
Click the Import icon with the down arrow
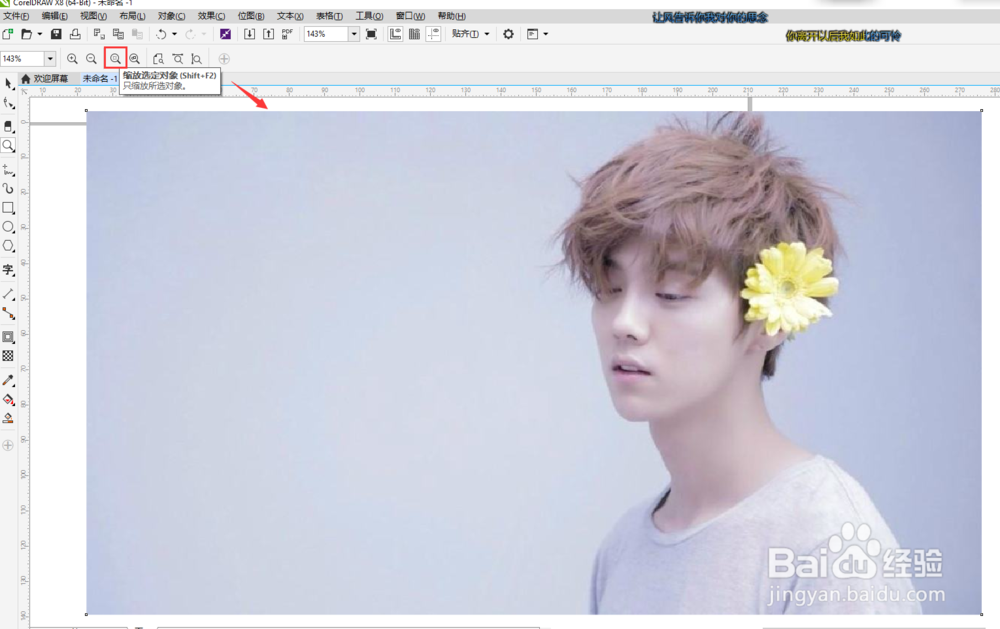(249, 34)
